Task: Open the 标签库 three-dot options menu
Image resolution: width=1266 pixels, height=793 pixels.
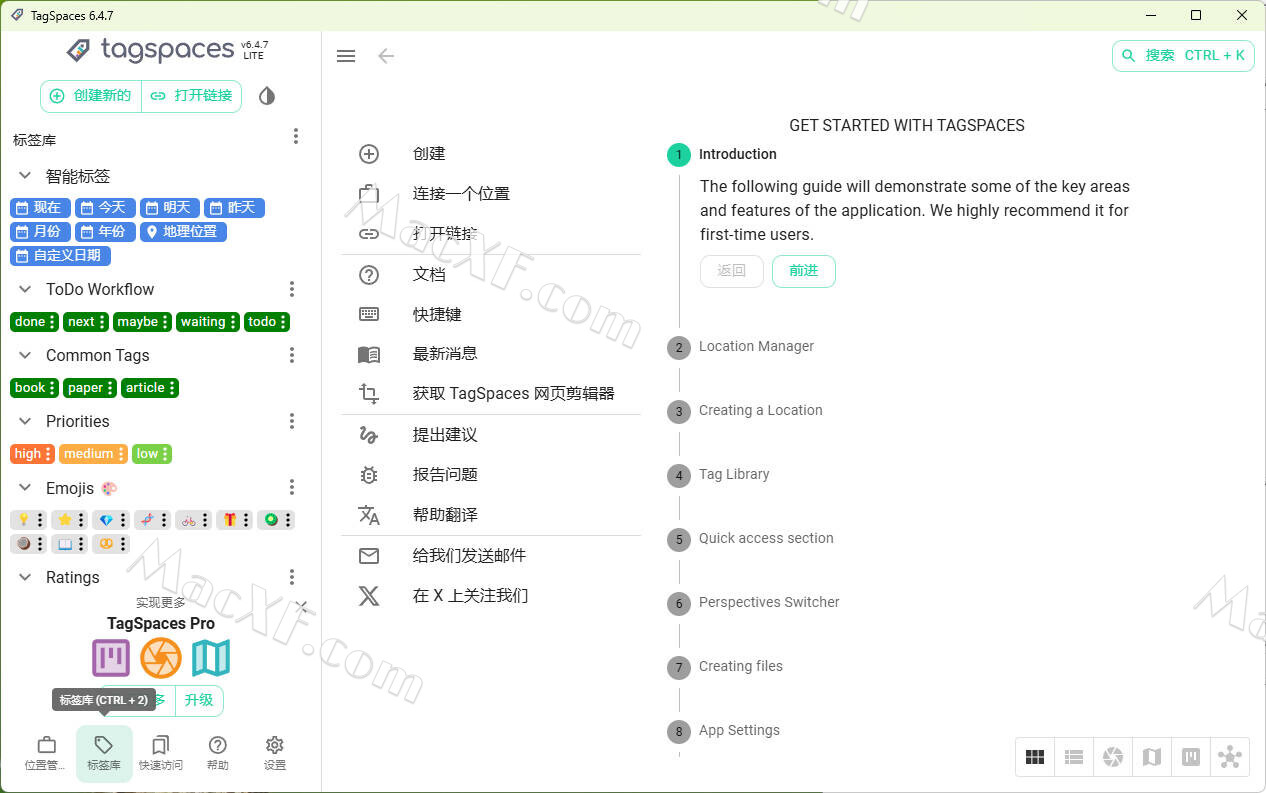Action: [295, 136]
